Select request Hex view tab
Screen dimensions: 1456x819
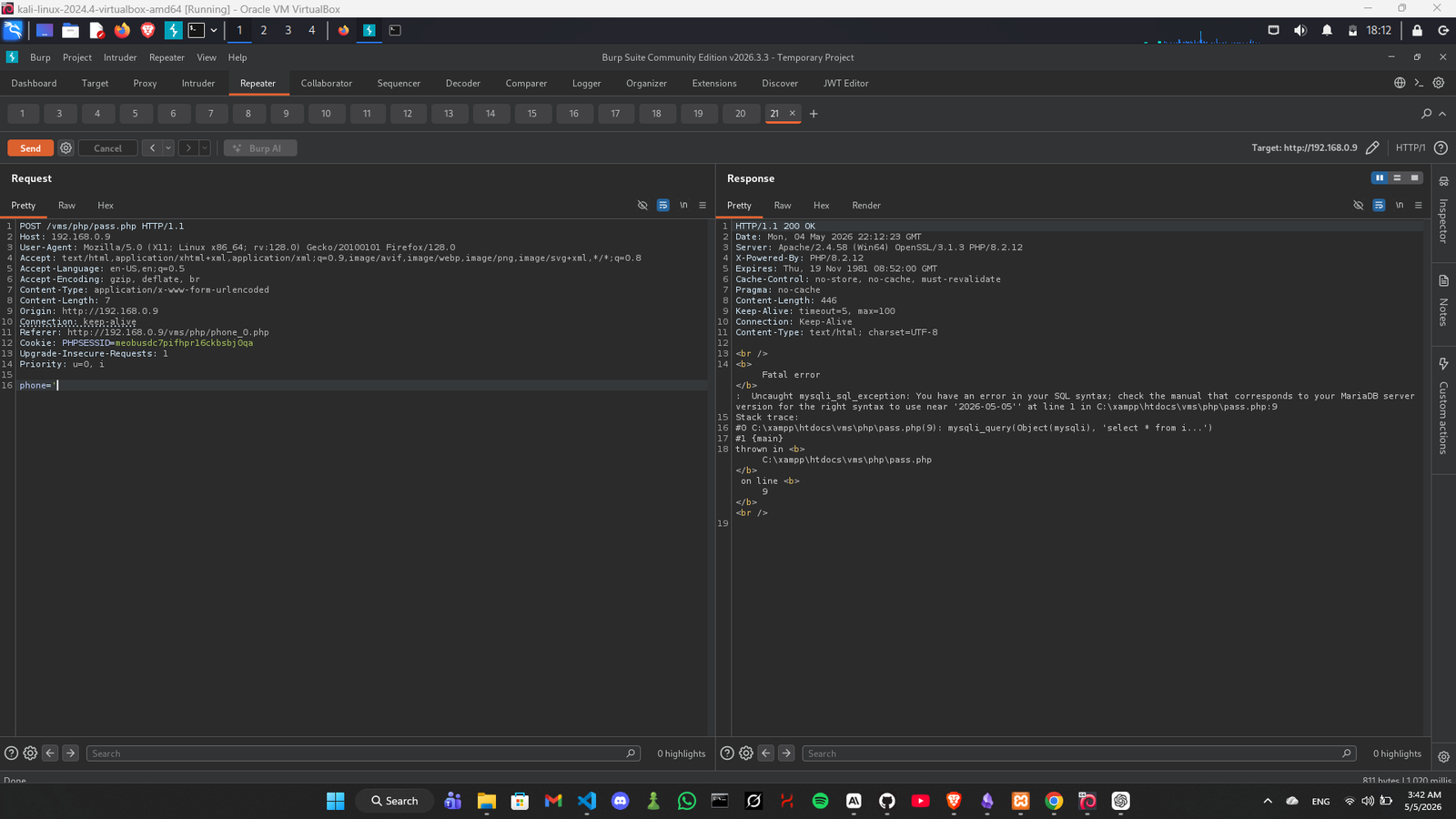(x=106, y=206)
